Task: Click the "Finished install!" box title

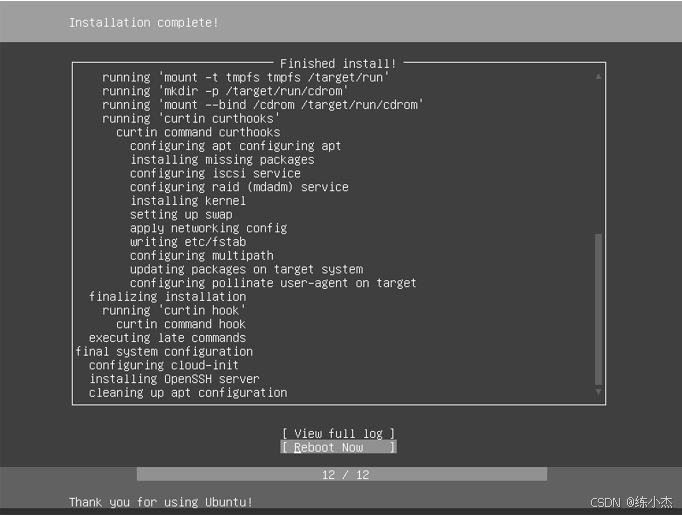Action: (x=338, y=64)
